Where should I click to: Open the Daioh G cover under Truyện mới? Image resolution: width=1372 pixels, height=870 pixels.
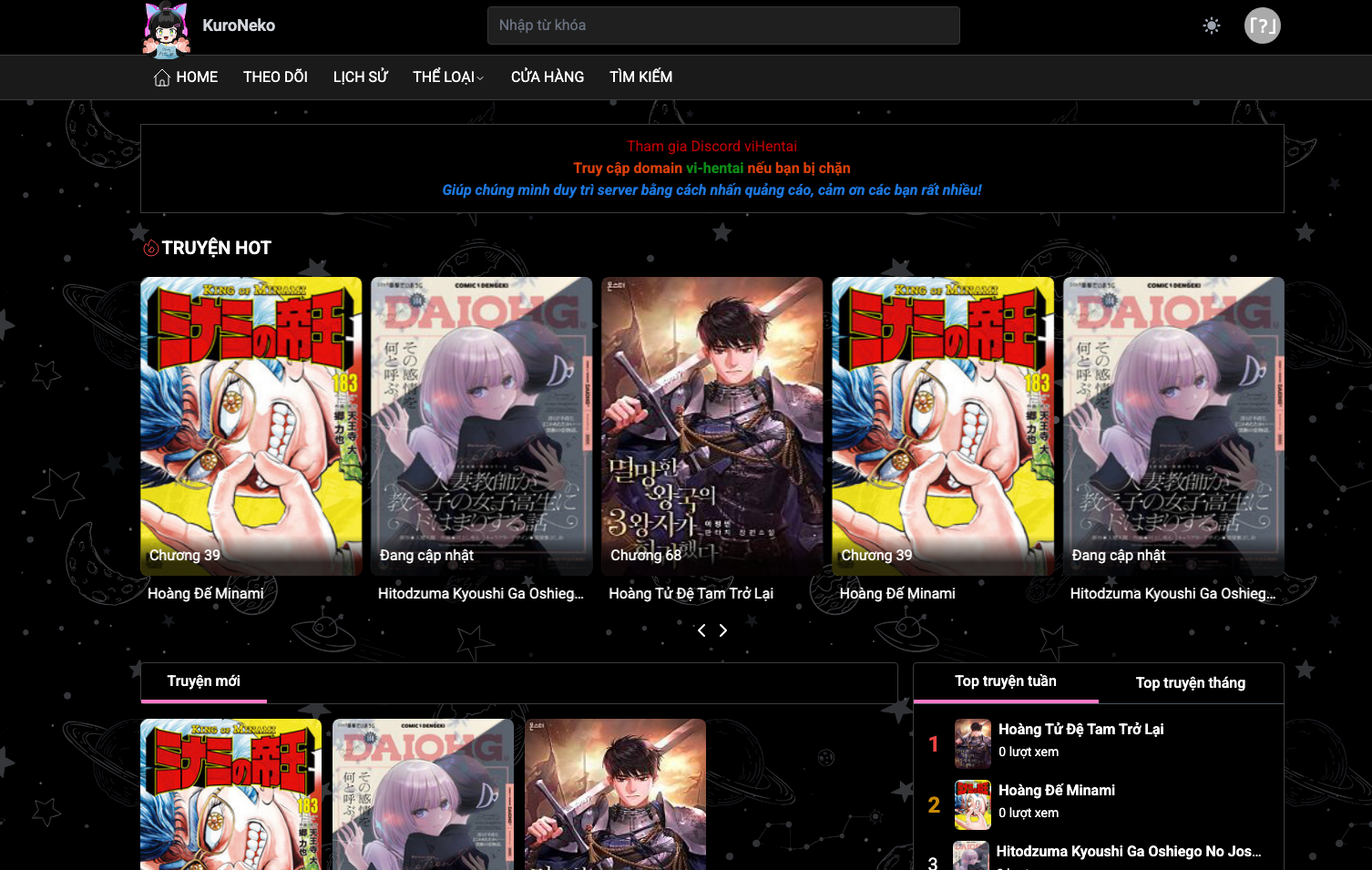coord(423,794)
